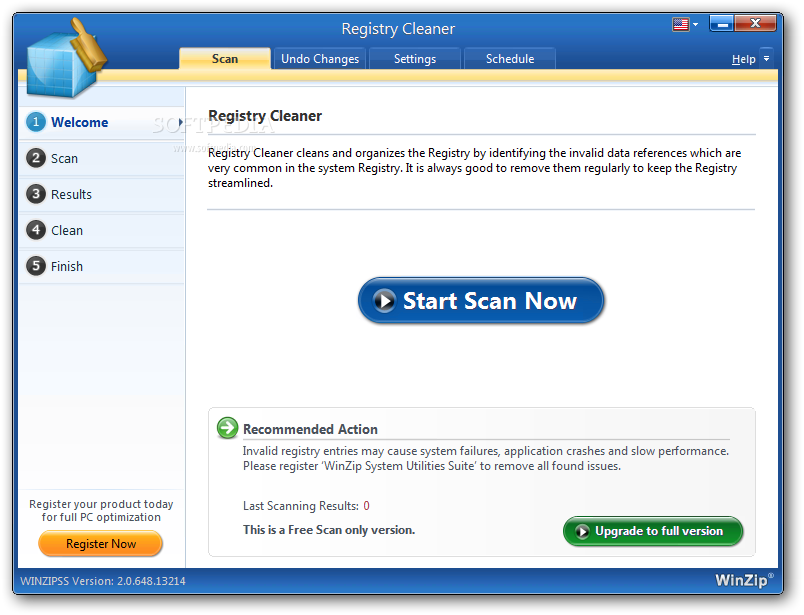Minimize the Registry Cleaner window
The height and width of the screenshot is (615, 804).
coord(722,24)
